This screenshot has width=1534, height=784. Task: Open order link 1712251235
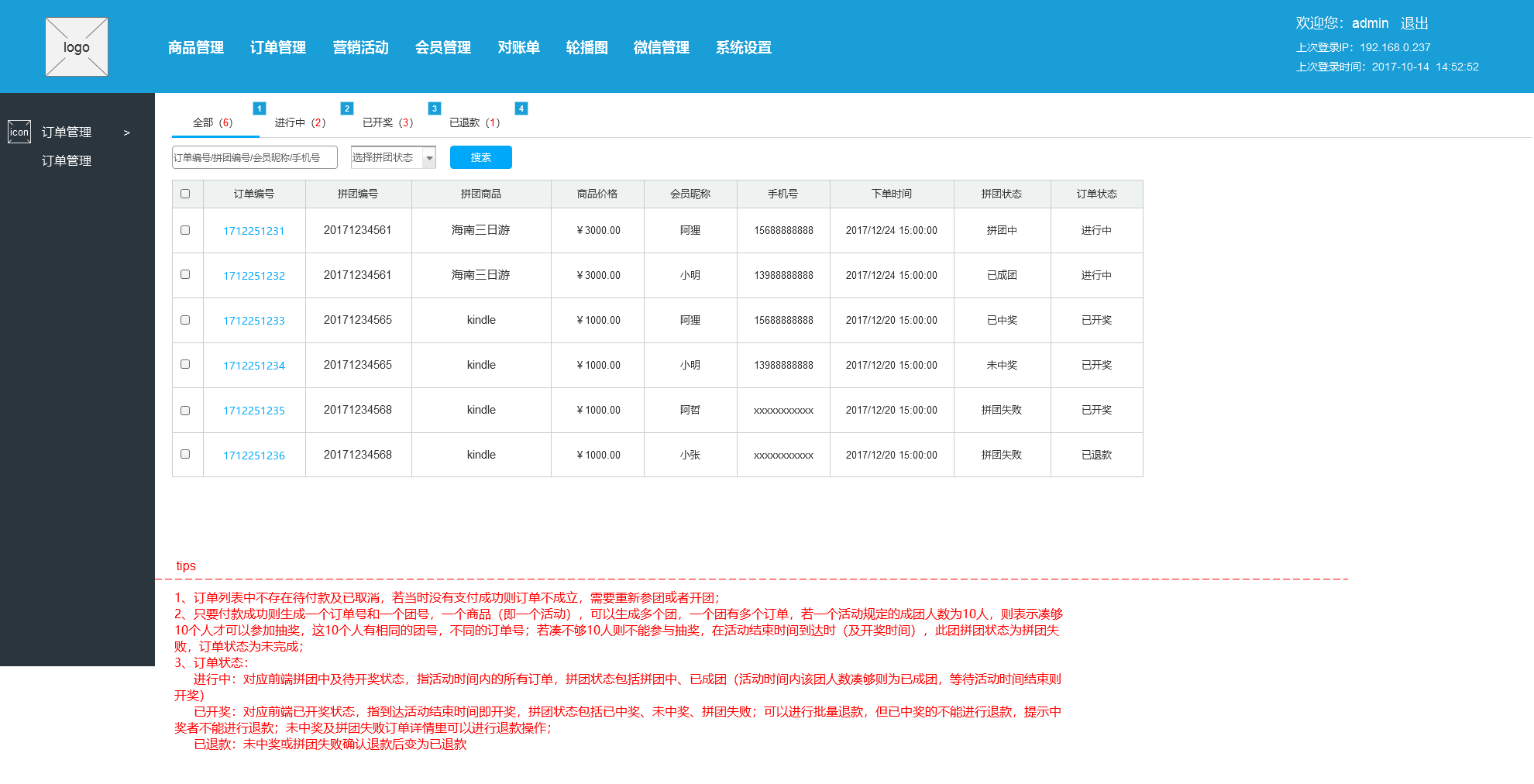point(254,411)
